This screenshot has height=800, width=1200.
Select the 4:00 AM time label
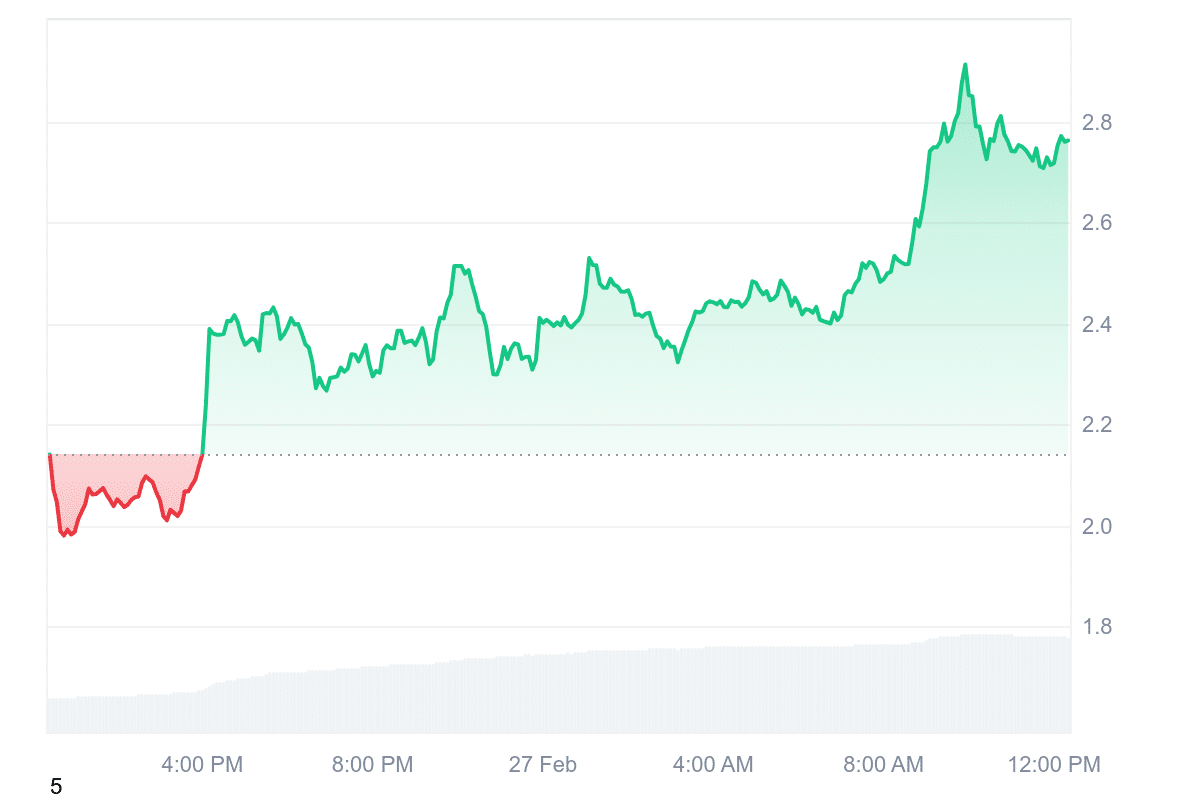click(713, 765)
